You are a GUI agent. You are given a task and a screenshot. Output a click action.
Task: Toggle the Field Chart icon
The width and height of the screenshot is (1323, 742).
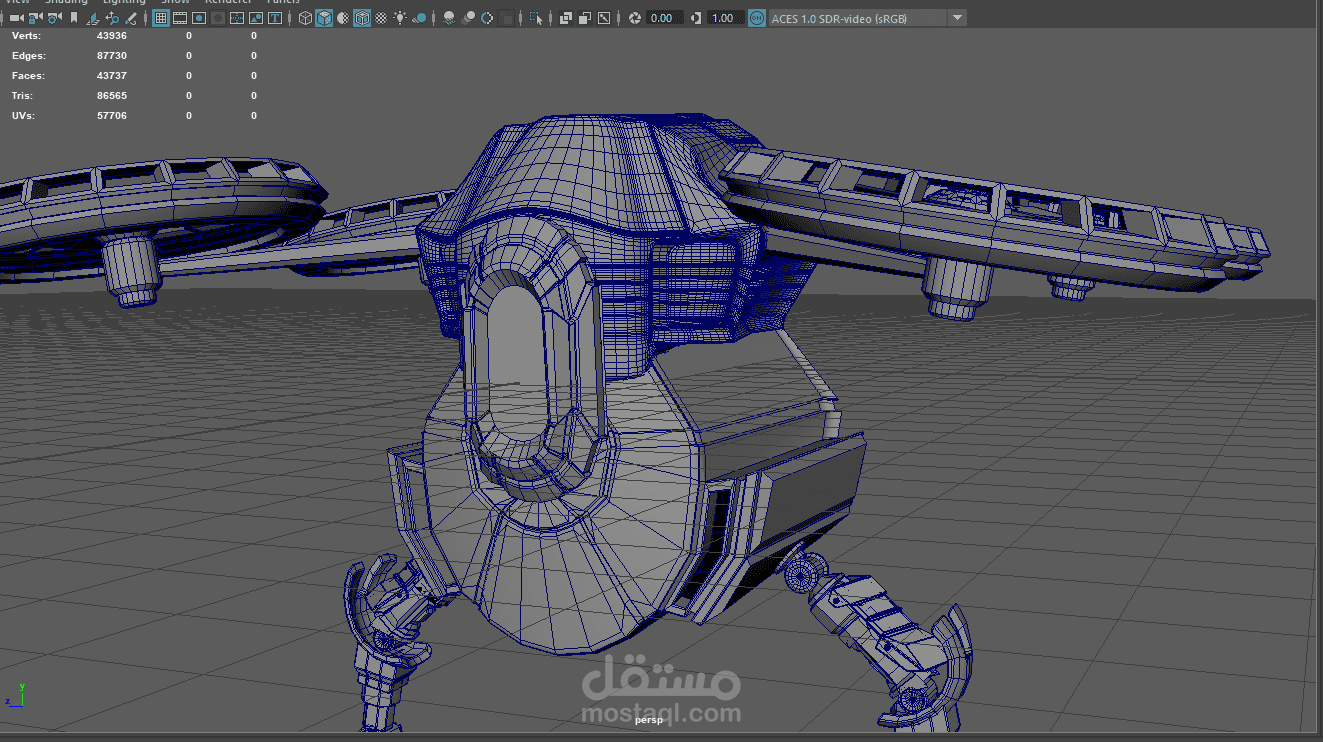pyautogui.click(x=237, y=18)
